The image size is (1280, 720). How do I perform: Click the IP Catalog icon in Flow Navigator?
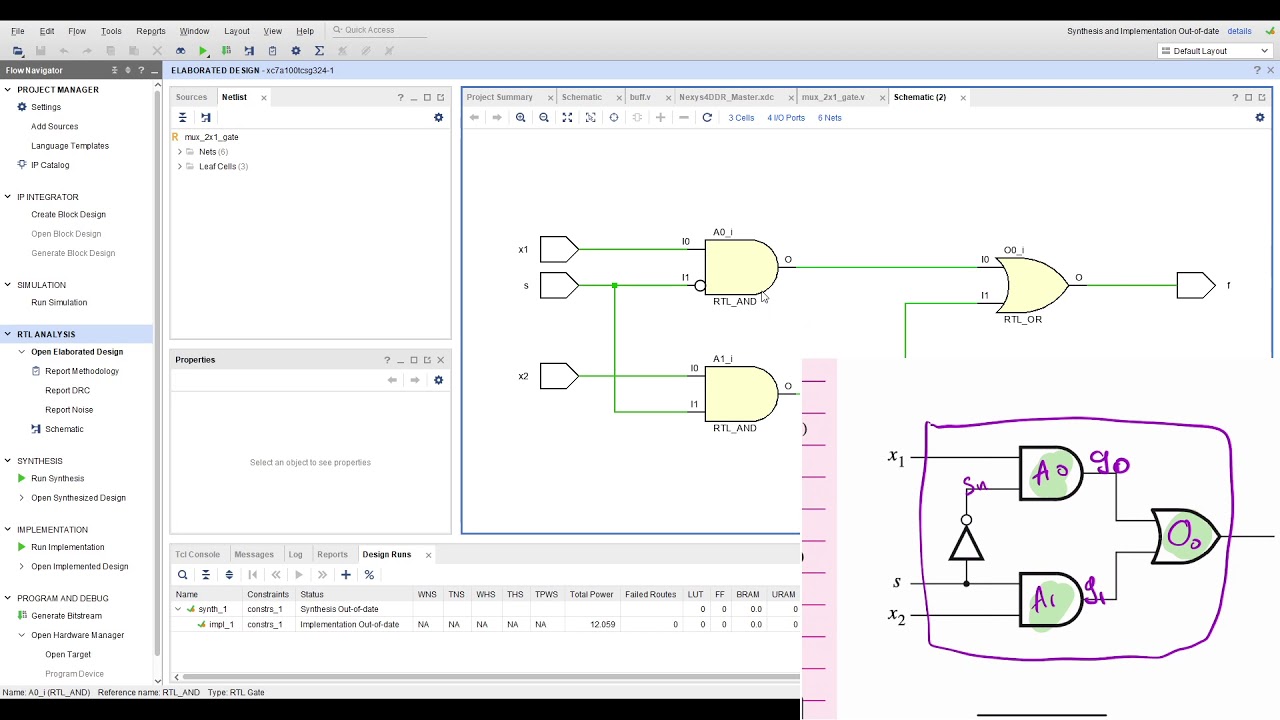[22, 165]
